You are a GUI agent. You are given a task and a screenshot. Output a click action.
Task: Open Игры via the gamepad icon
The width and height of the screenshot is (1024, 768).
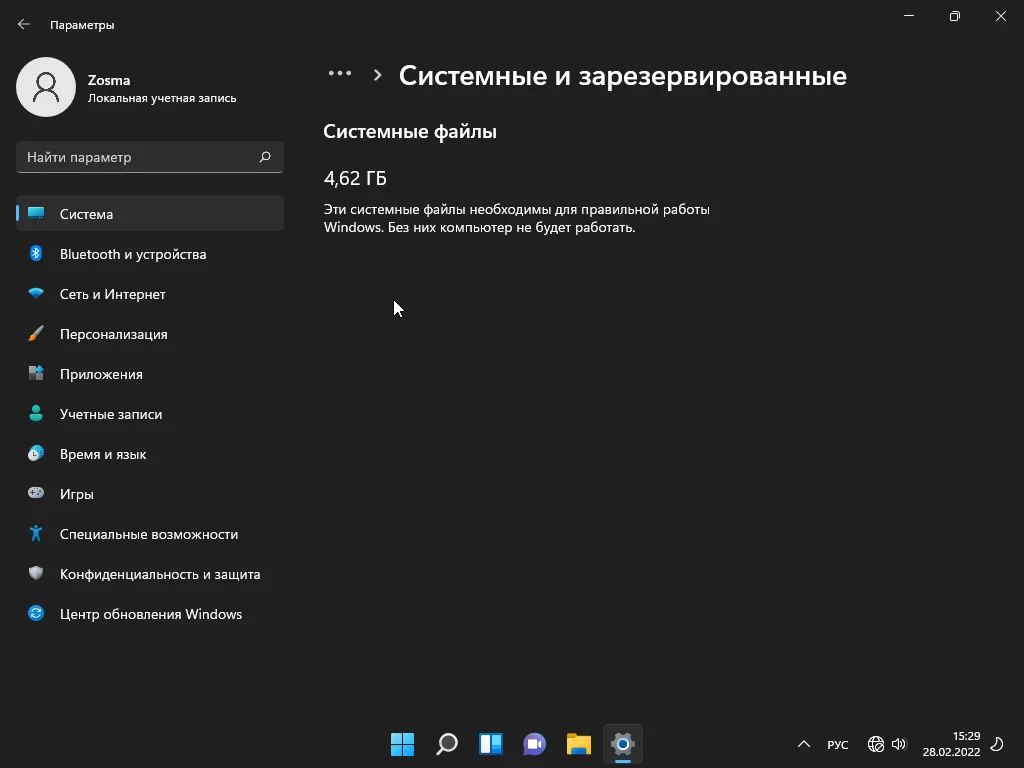(x=36, y=493)
